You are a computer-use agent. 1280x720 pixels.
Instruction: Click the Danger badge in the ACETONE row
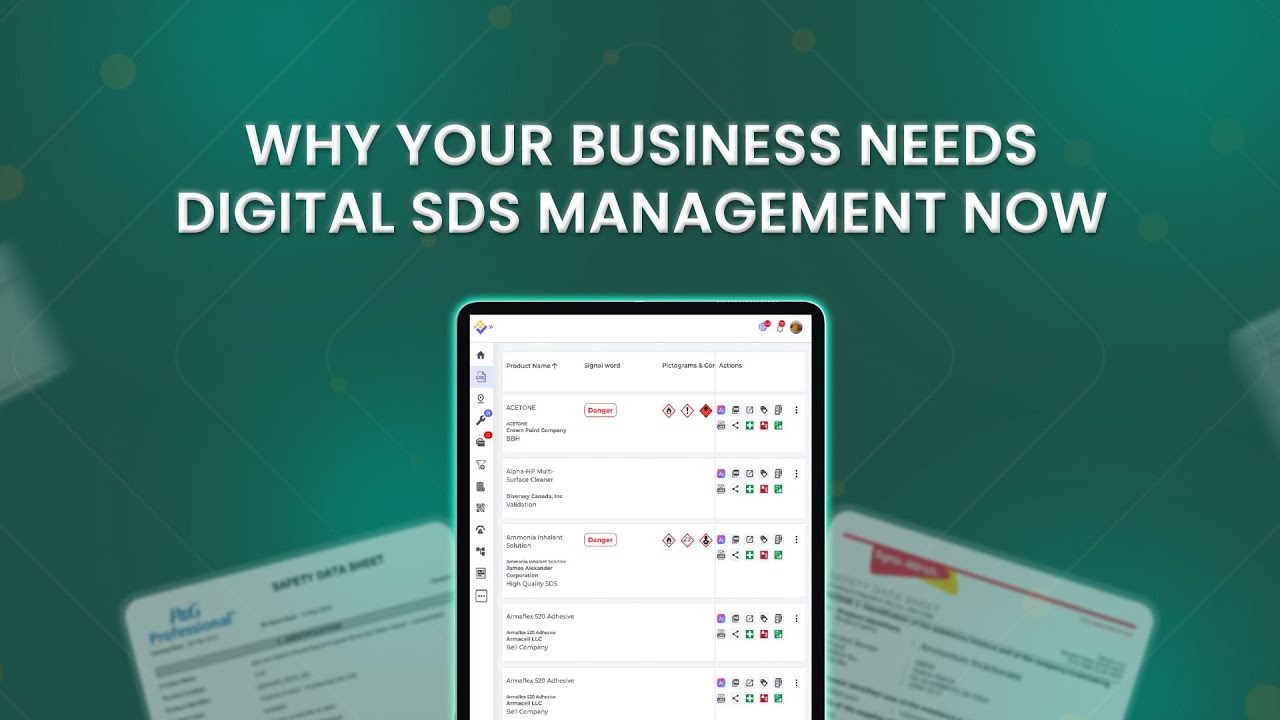click(x=600, y=410)
